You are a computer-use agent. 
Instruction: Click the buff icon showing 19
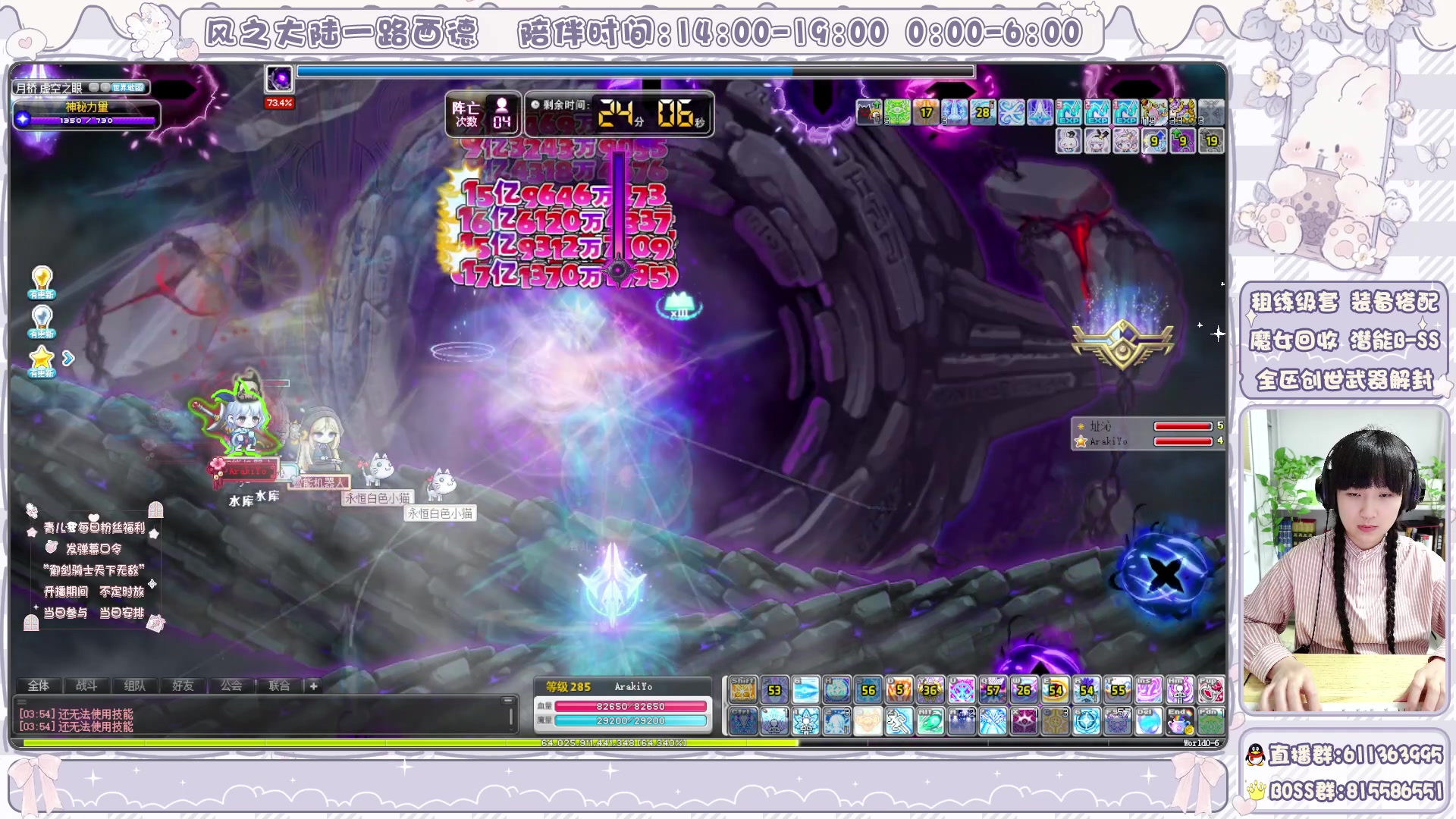pos(1211,141)
